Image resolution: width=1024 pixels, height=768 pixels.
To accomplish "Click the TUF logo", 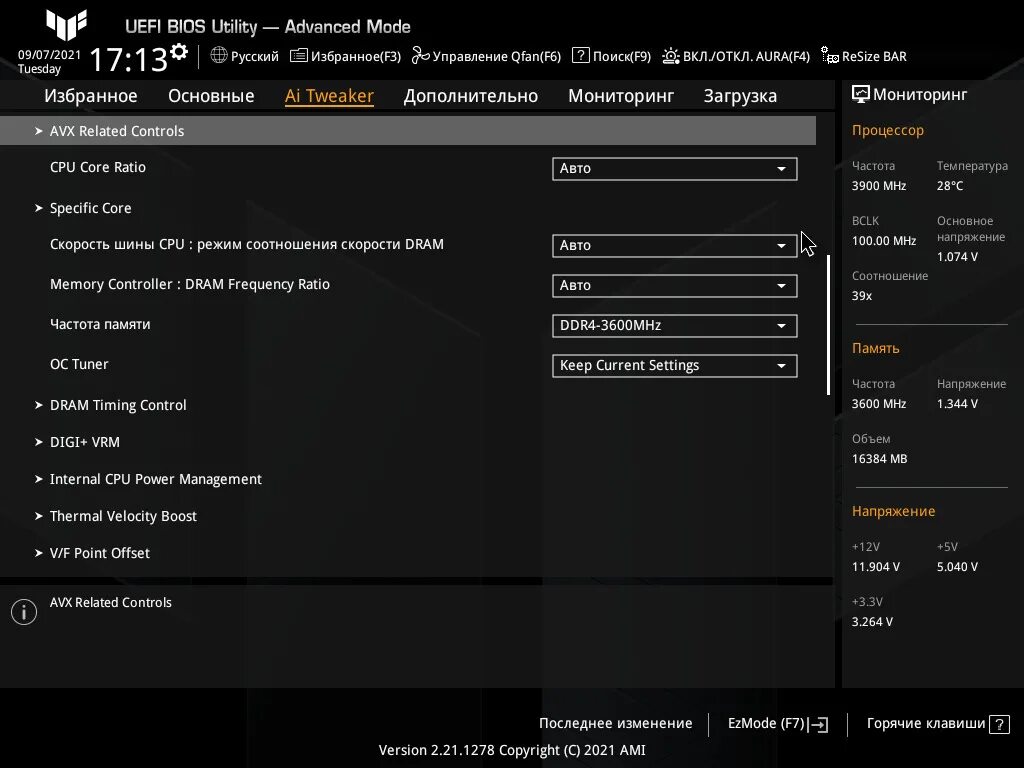I will click(66, 25).
